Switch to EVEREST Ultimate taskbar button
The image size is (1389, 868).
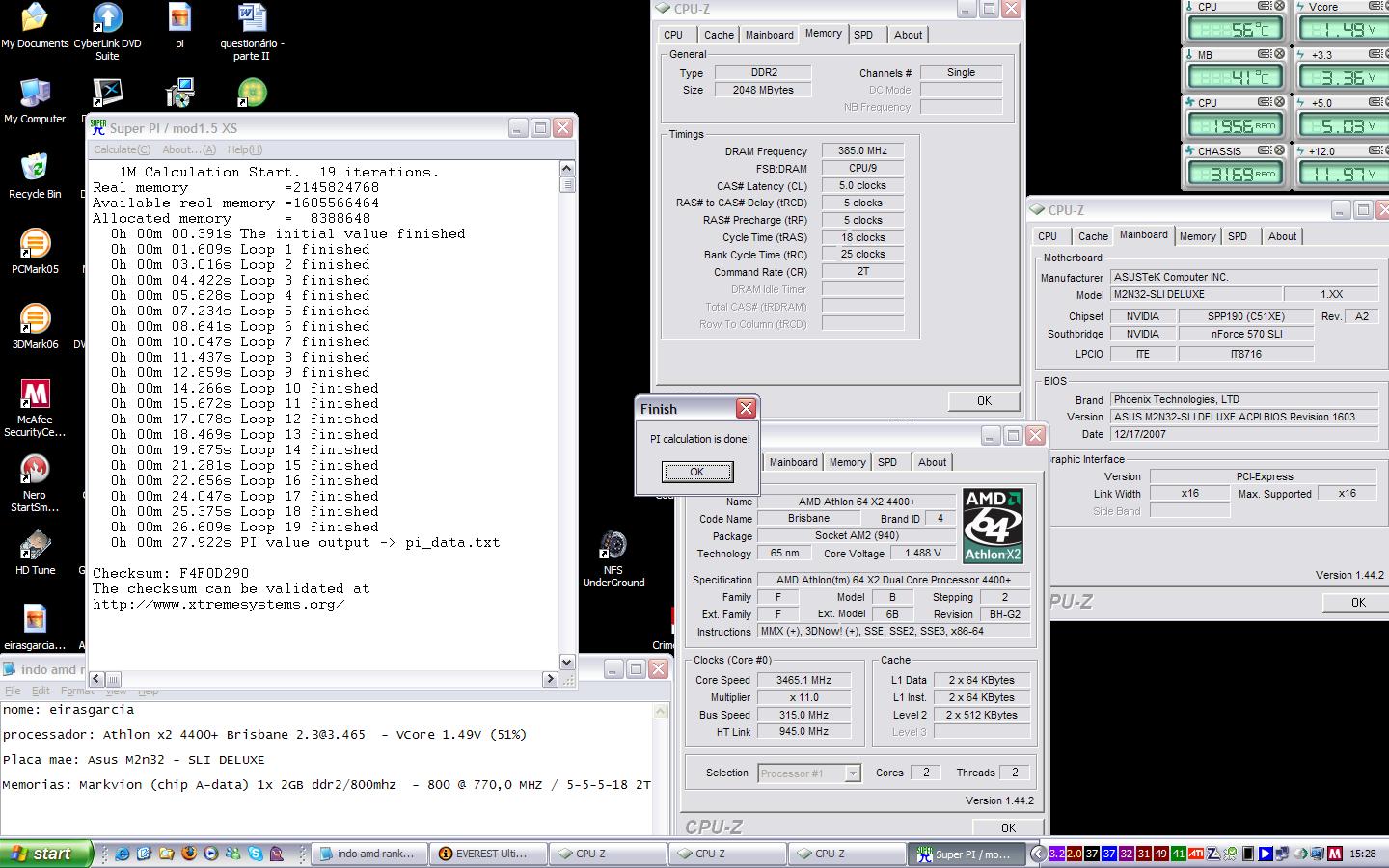[487, 854]
